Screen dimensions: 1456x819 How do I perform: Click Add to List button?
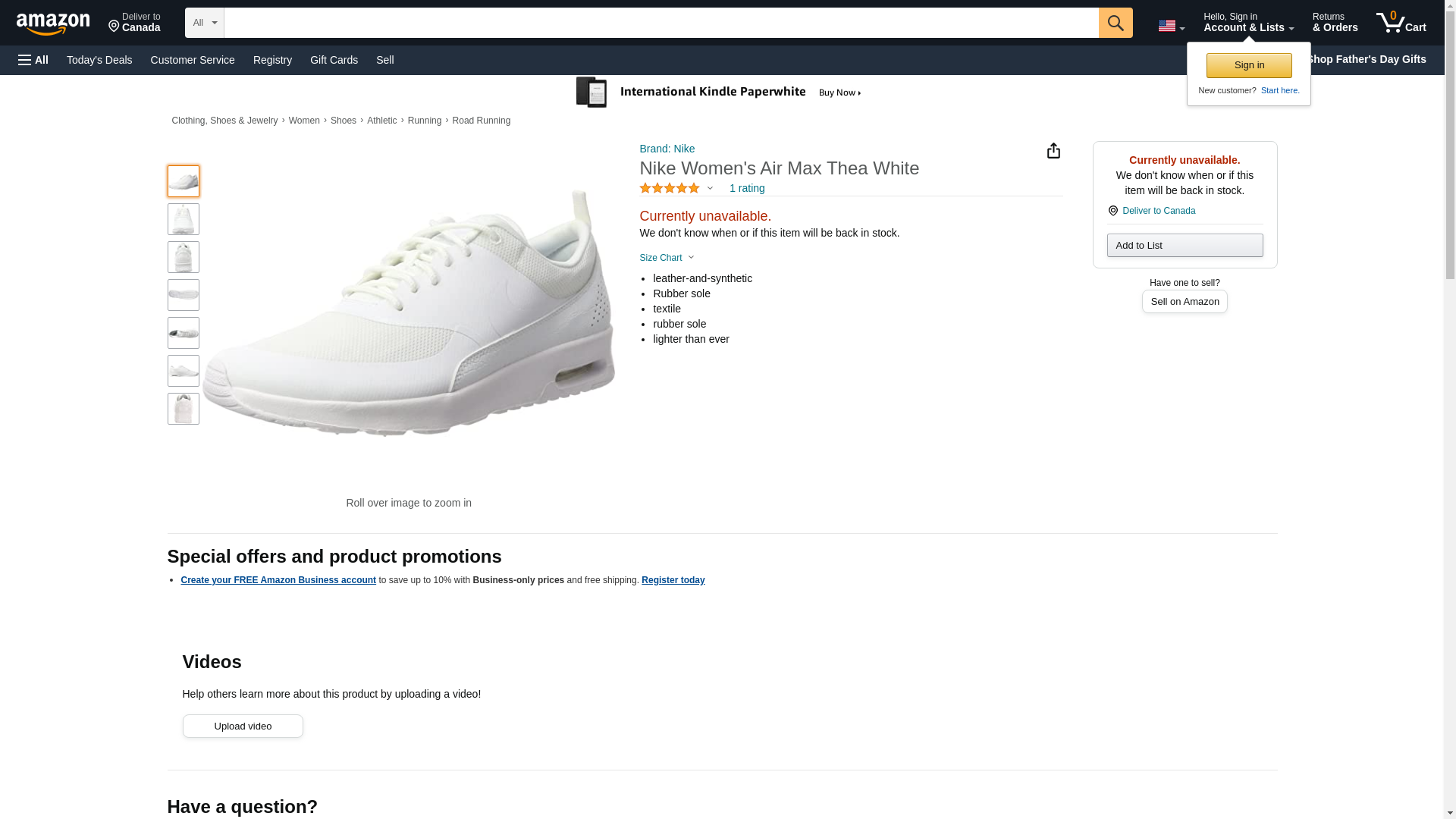[1185, 246]
